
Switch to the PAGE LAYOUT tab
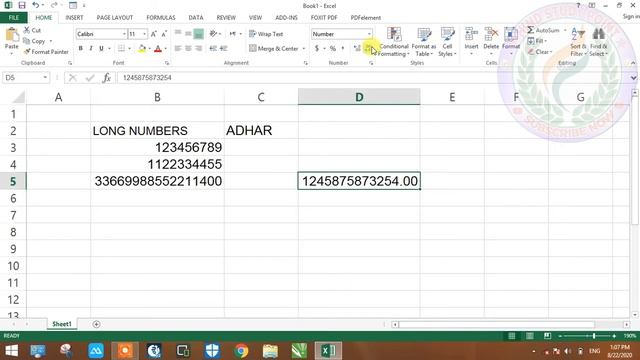(x=115, y=18)
